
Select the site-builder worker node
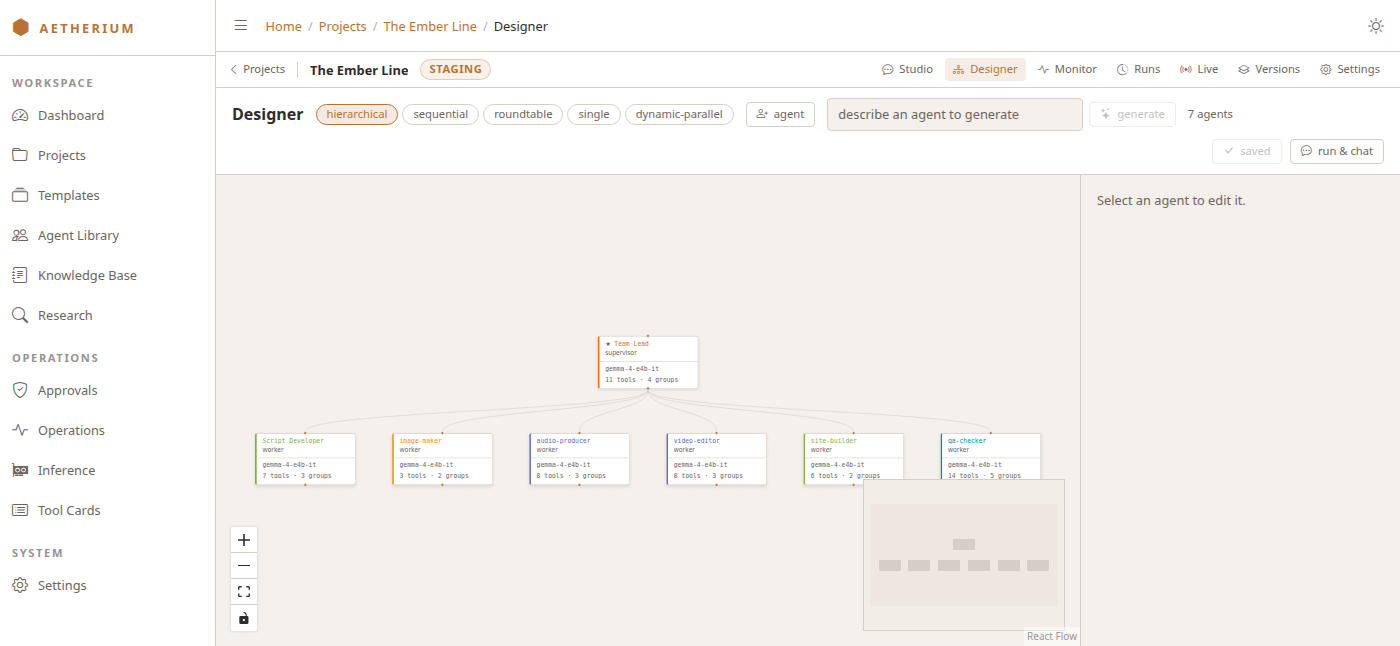coord(853,459)
